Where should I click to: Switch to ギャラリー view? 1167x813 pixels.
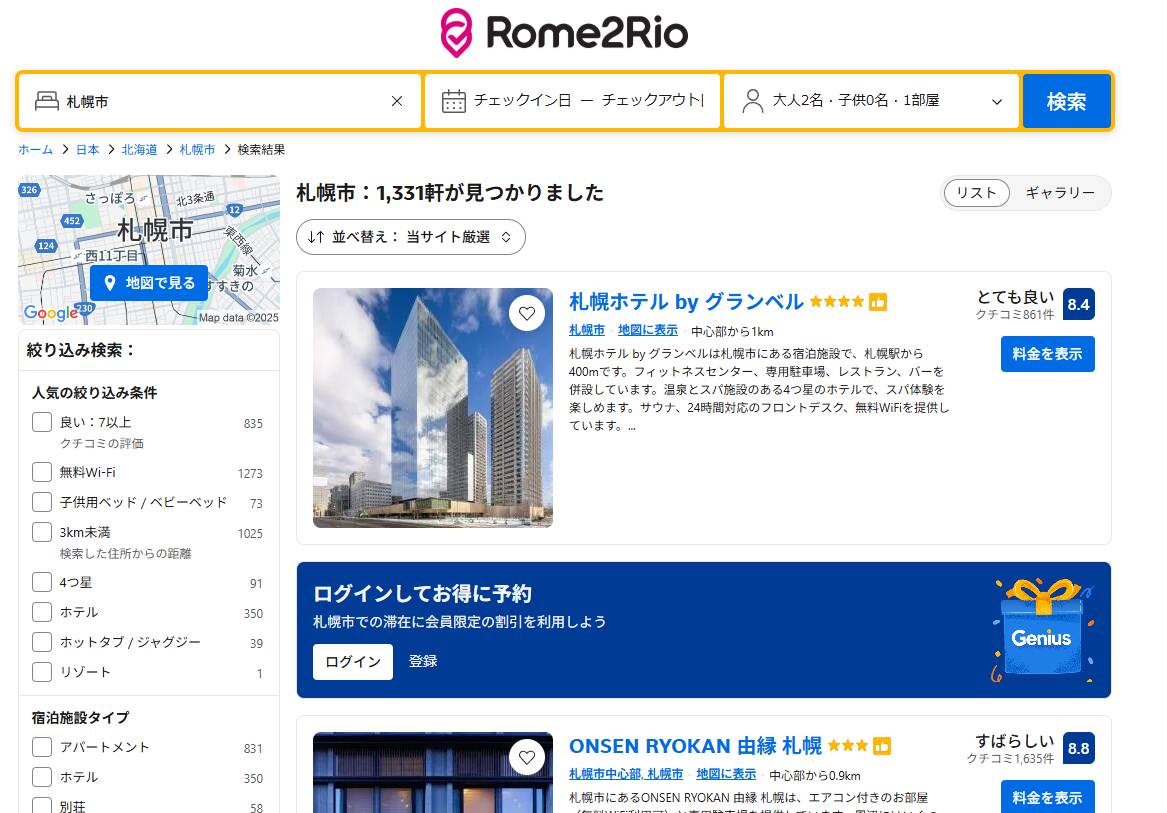[x=1060, y=193]
